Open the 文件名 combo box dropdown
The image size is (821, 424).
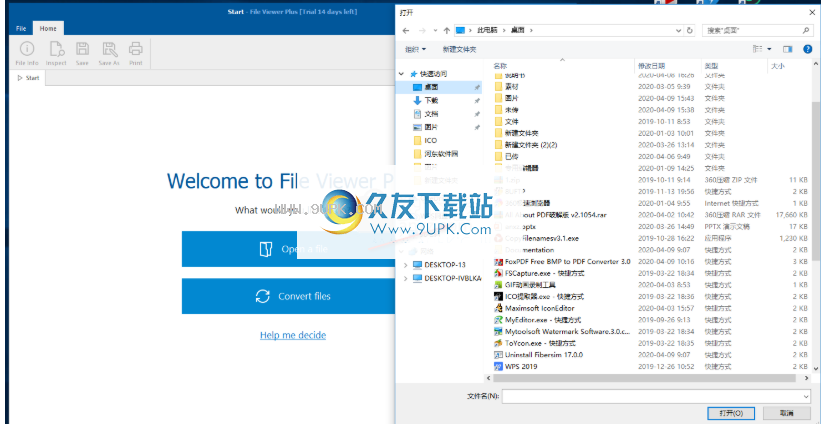[805, 396]
